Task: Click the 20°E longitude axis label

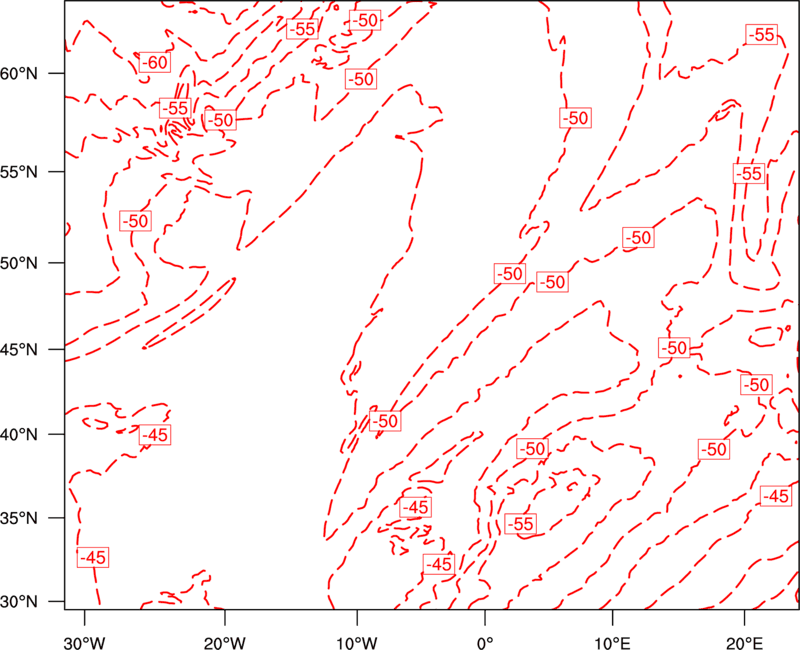Action: [x=744, y=642]
